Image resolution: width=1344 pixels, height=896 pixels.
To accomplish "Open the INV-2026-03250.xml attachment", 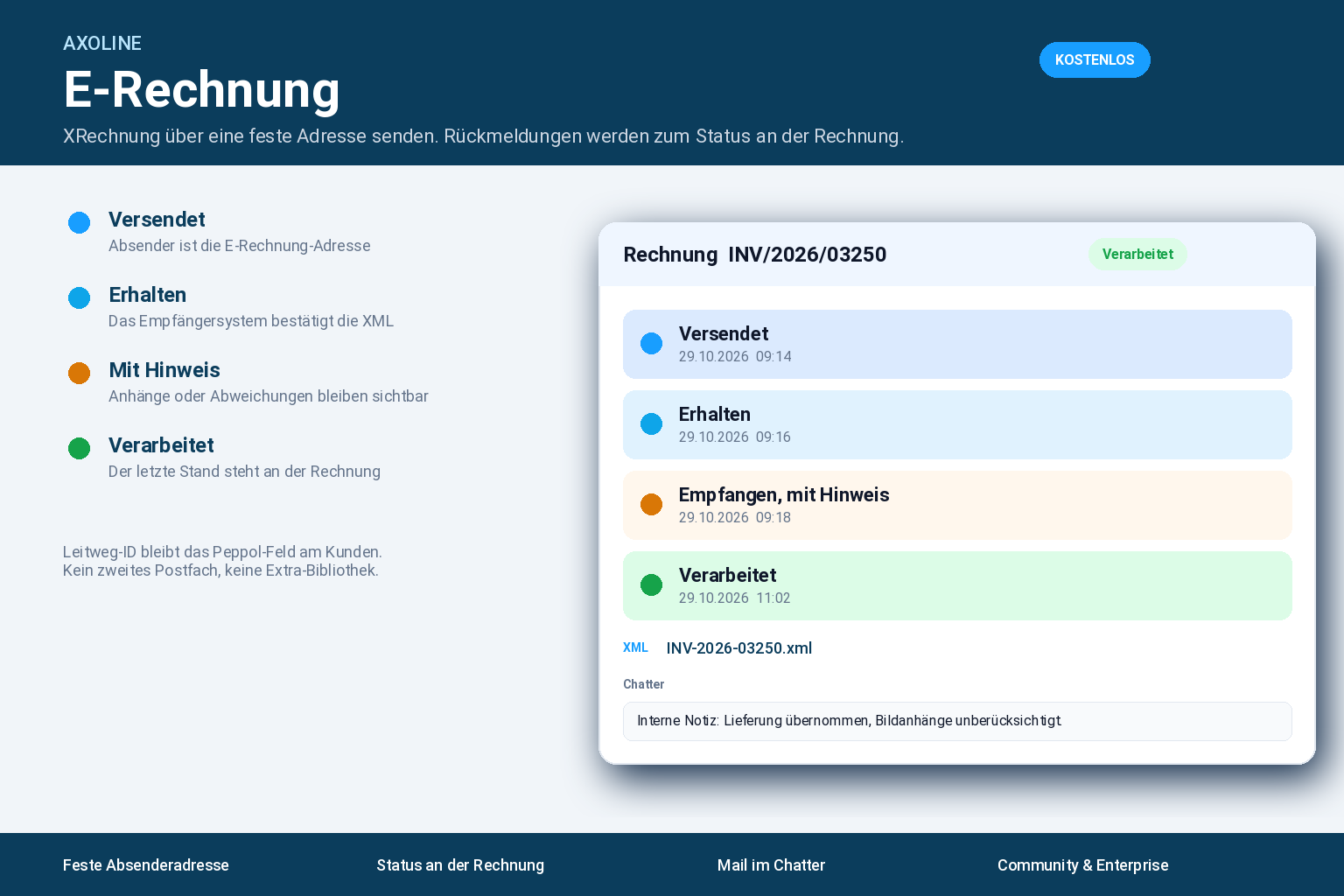I will [x=739, y=648].
